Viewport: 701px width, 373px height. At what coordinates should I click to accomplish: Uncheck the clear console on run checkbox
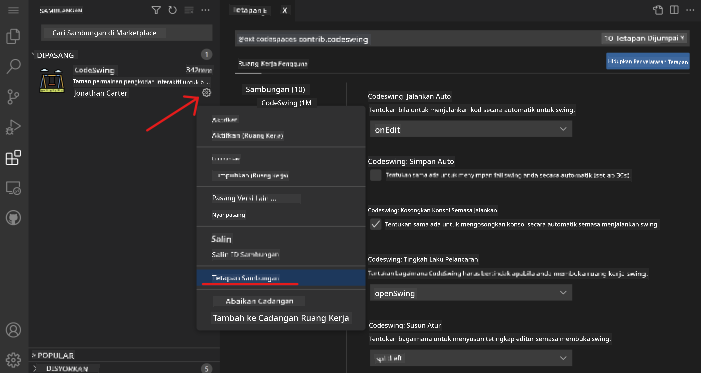[x=376, y=224]
